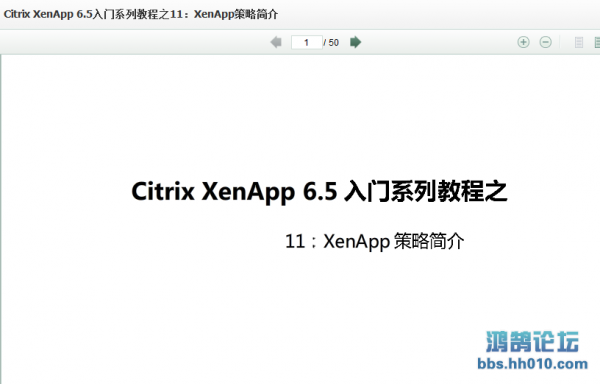Viewport: 600px width, 384px height.
Task: Zoom out with the minus icon
Action: pos(545,42)
